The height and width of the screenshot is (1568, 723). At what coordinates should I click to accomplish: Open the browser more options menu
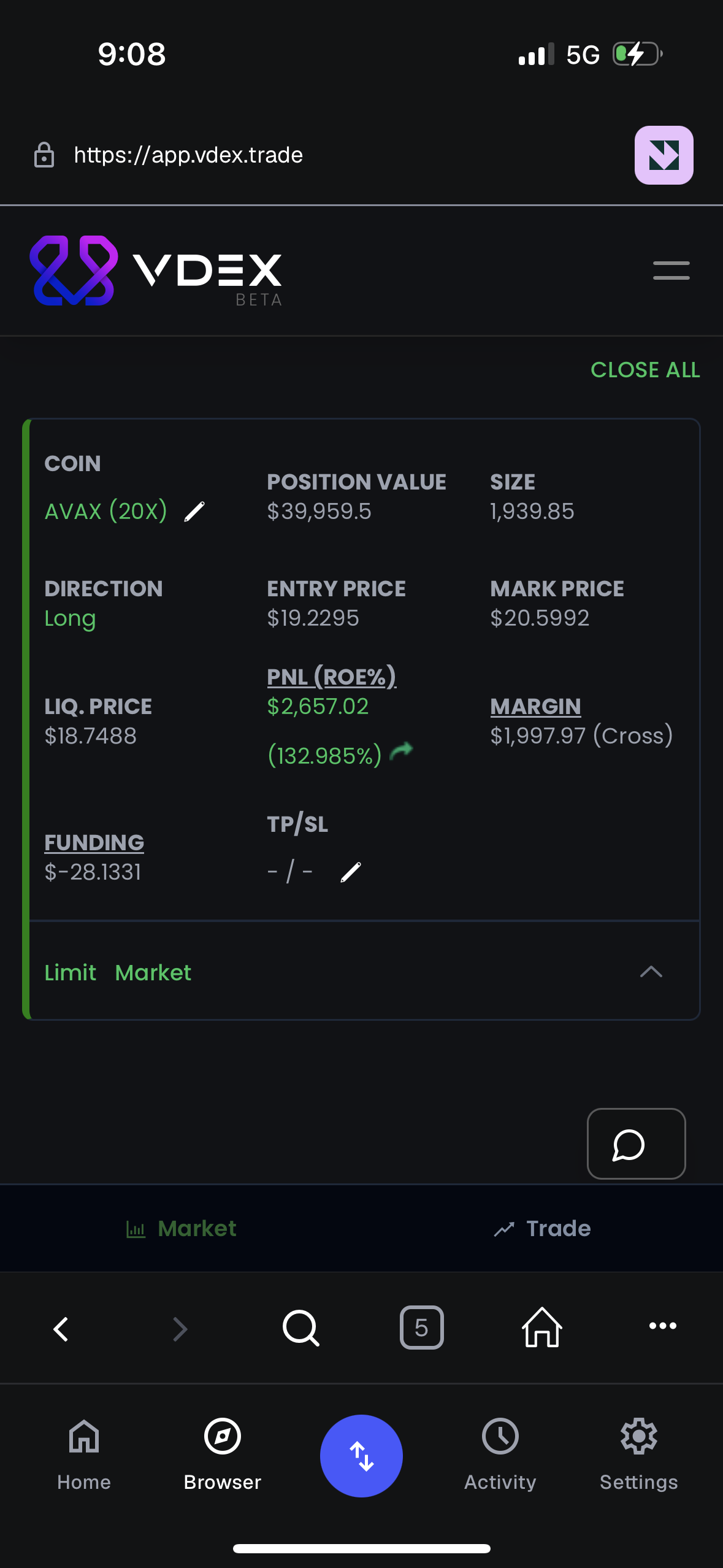coord(662,1326)
